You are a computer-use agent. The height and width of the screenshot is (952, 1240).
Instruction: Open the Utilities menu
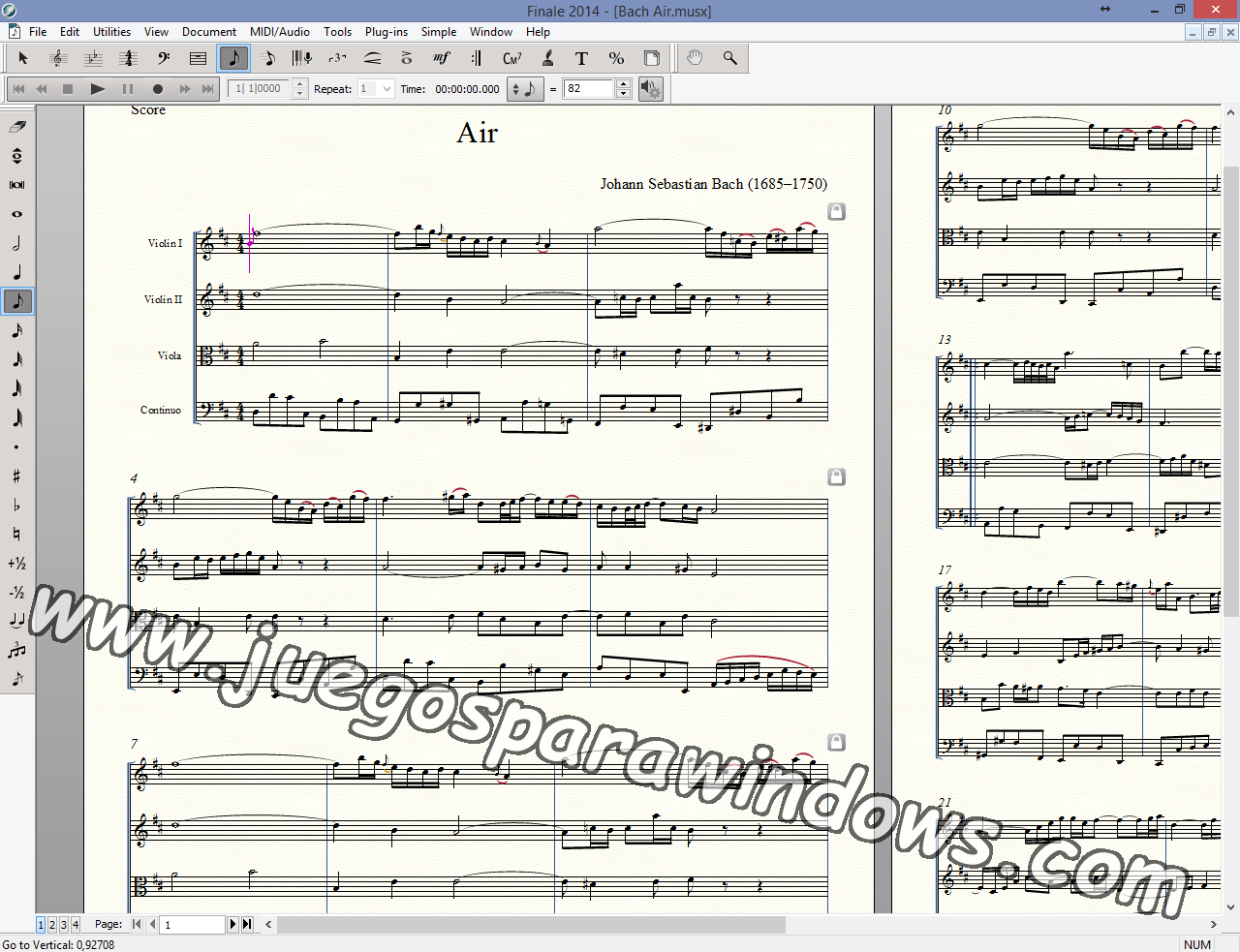pos(111,32)
